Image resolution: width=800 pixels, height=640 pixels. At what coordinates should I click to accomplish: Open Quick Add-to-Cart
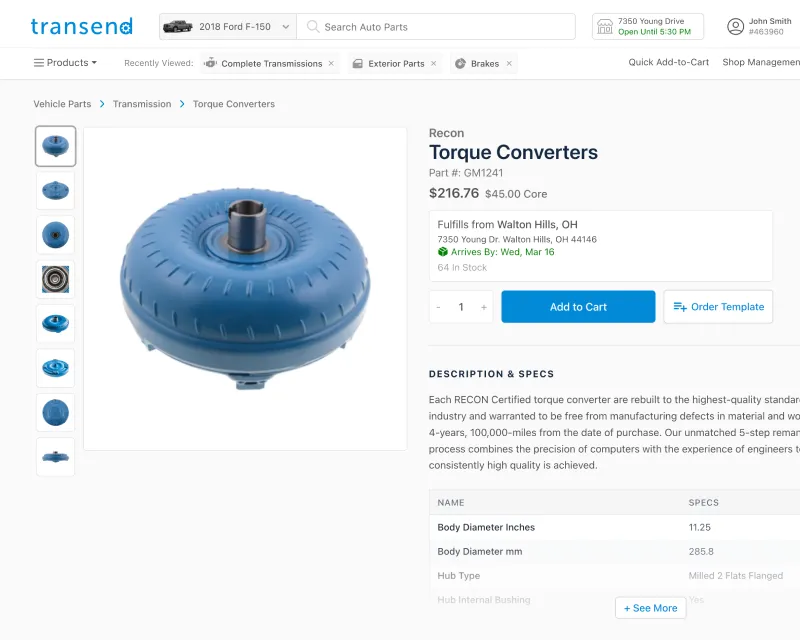click(x=668, y=62)
